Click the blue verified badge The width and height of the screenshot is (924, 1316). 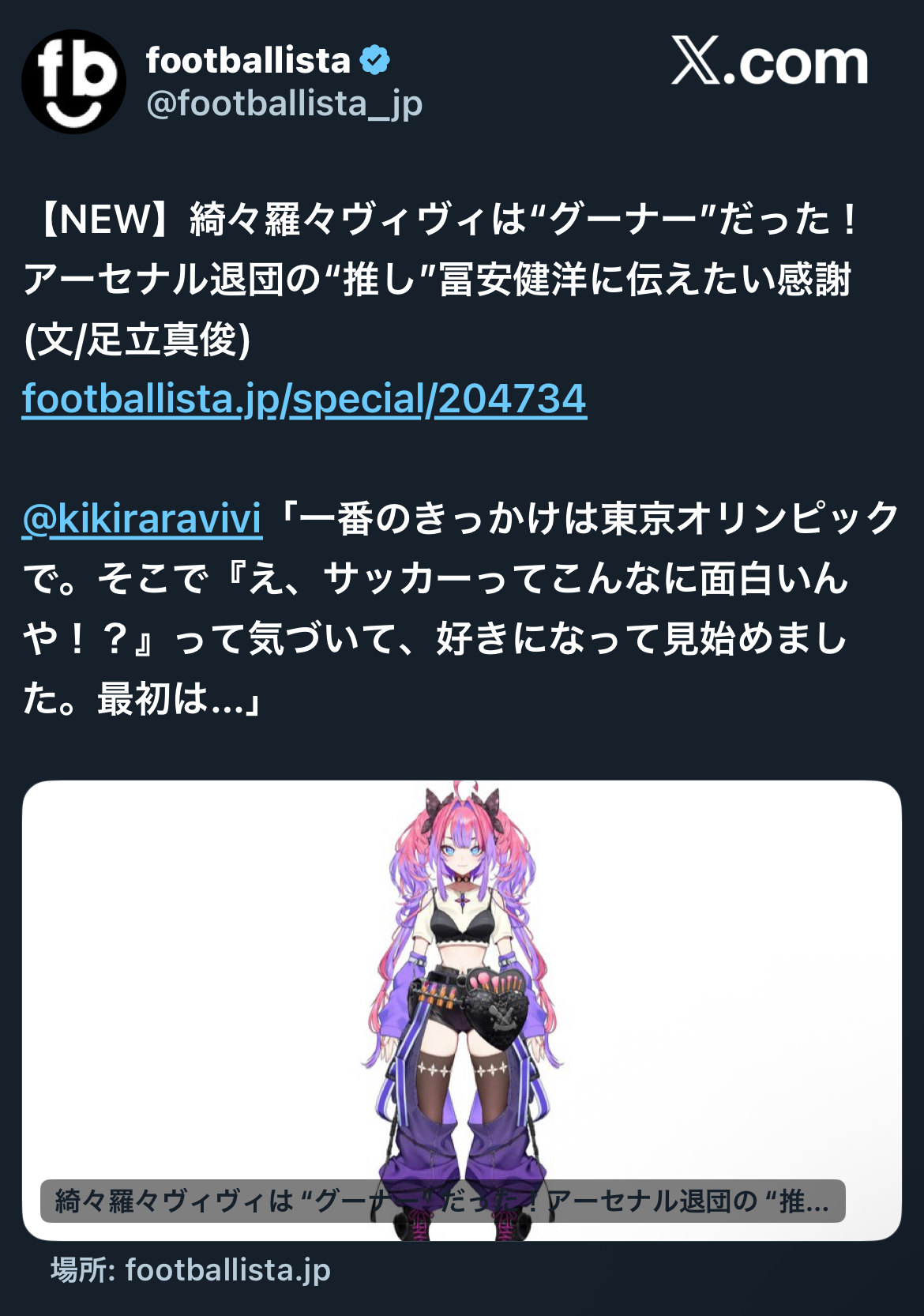pyautogui.click(x=375, y=60)
